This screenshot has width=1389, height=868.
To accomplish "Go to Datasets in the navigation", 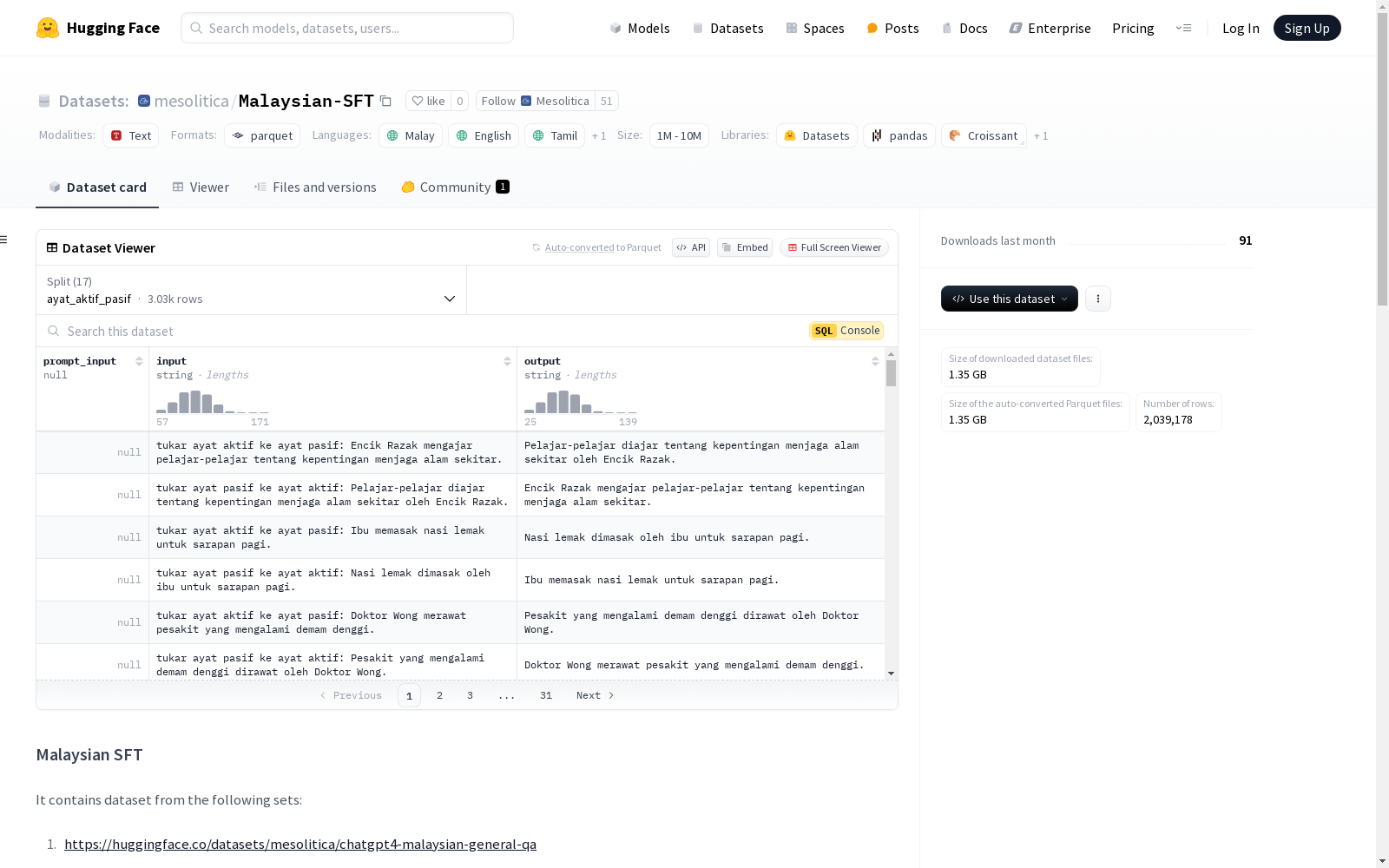I will tap(727, 28).
